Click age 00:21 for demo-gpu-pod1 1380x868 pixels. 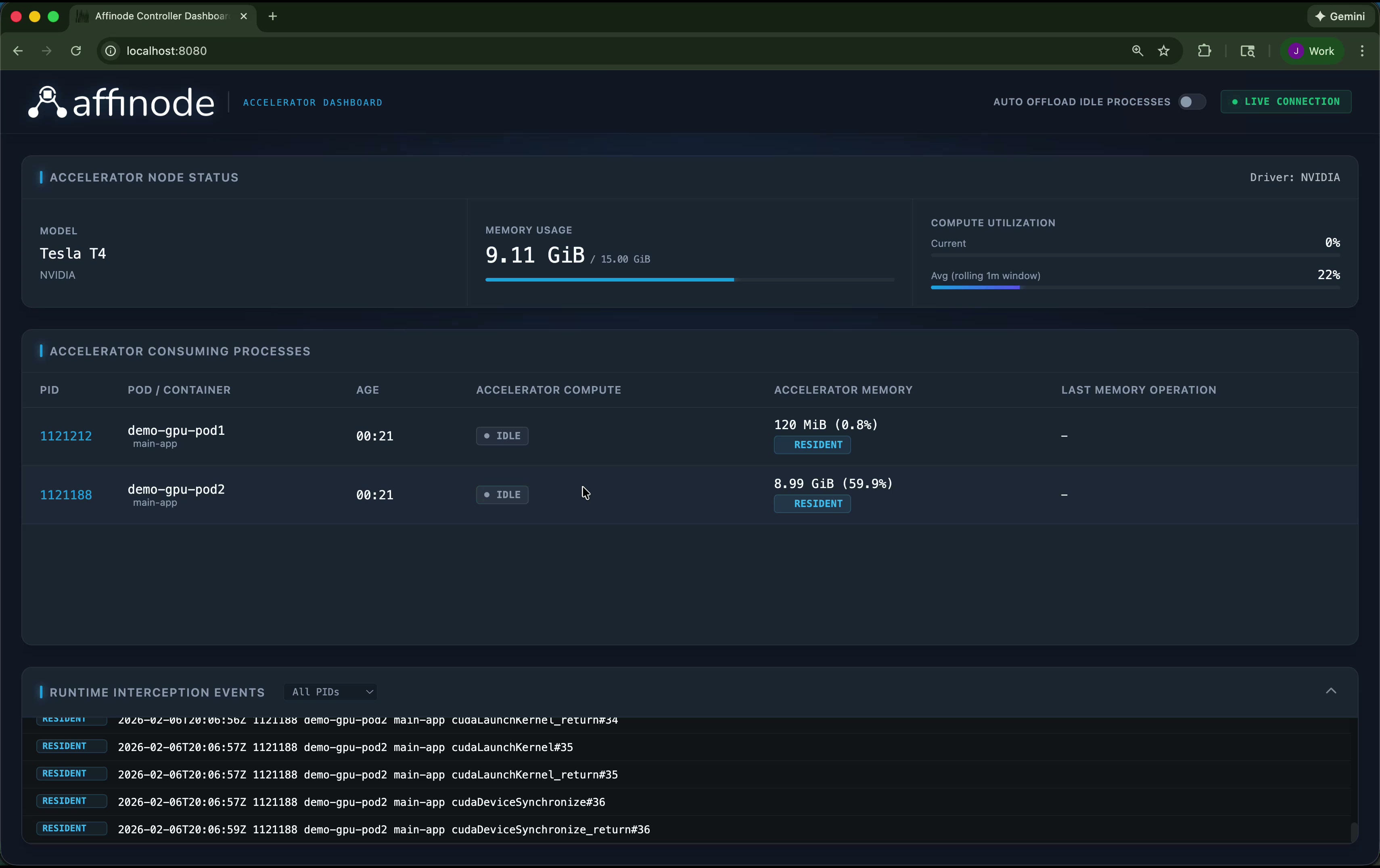[x=374, y=436]
